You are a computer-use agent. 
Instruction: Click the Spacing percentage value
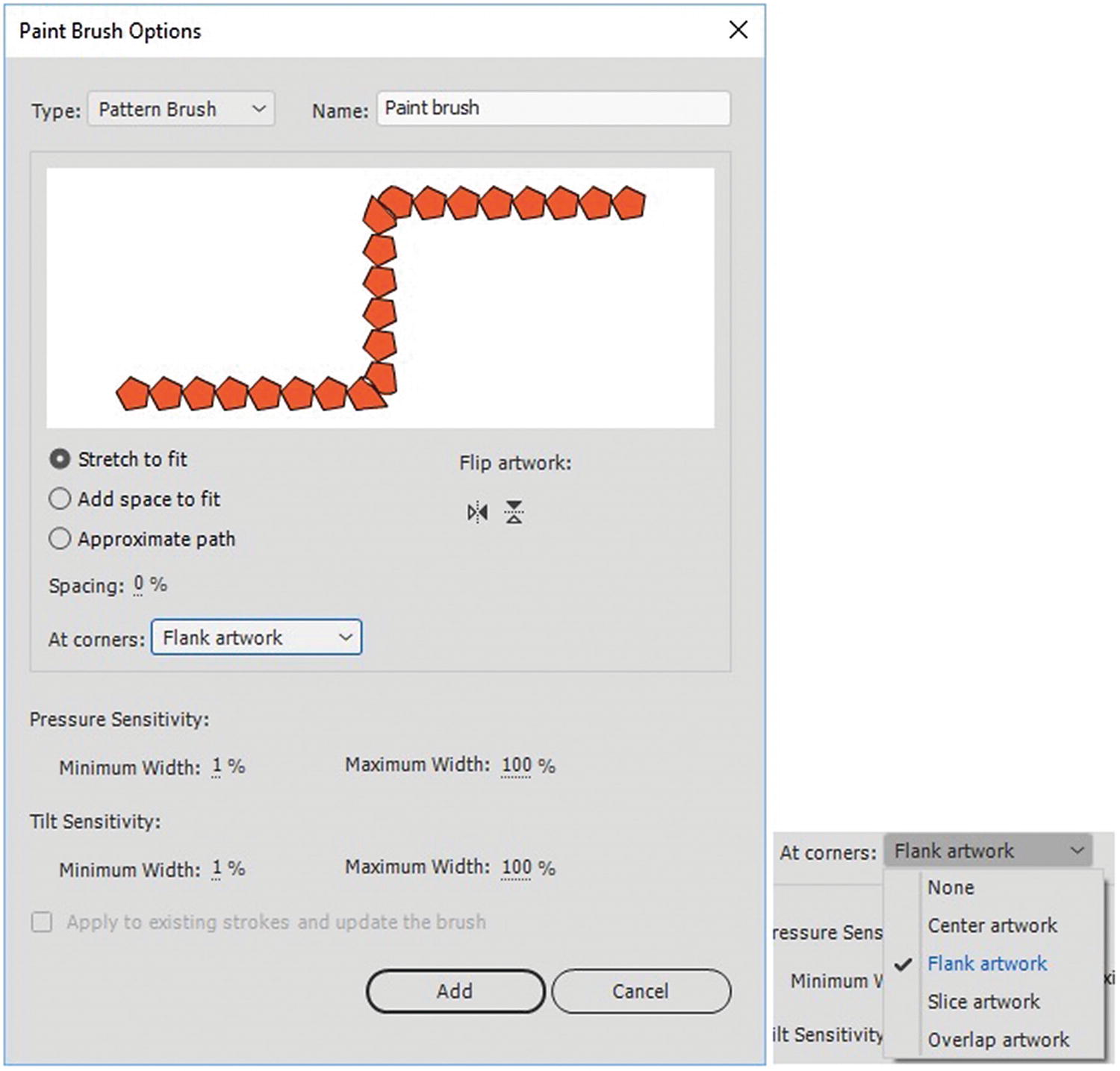pyautogui.click(x=139, y=585)
